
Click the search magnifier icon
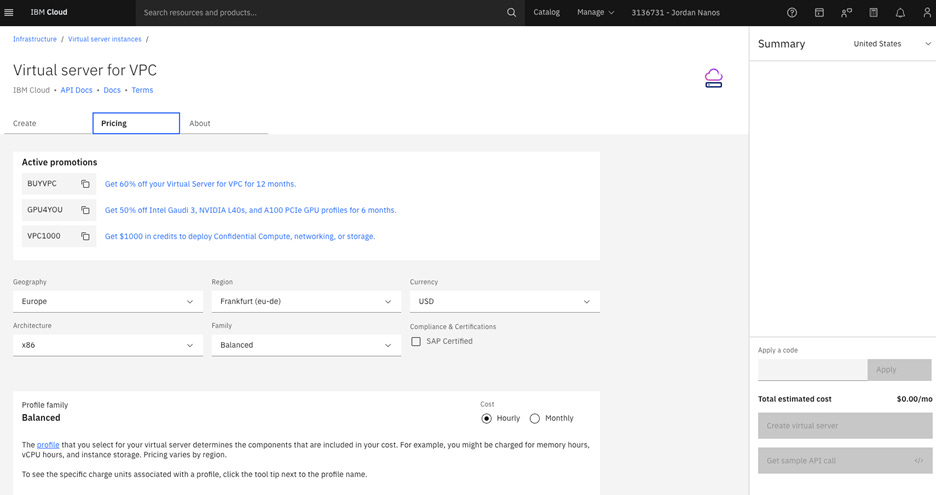click(x=512, y=13)
